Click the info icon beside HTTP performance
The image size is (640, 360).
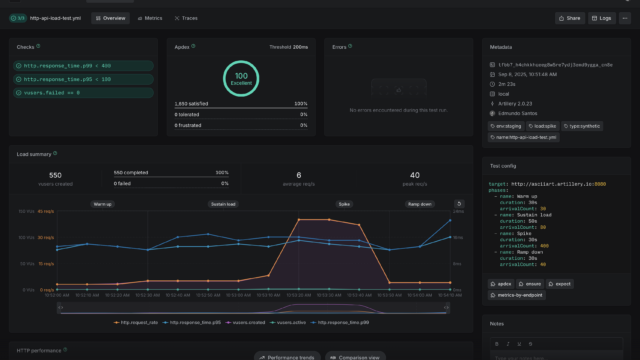pyautogui.click(x=65, y=350)
